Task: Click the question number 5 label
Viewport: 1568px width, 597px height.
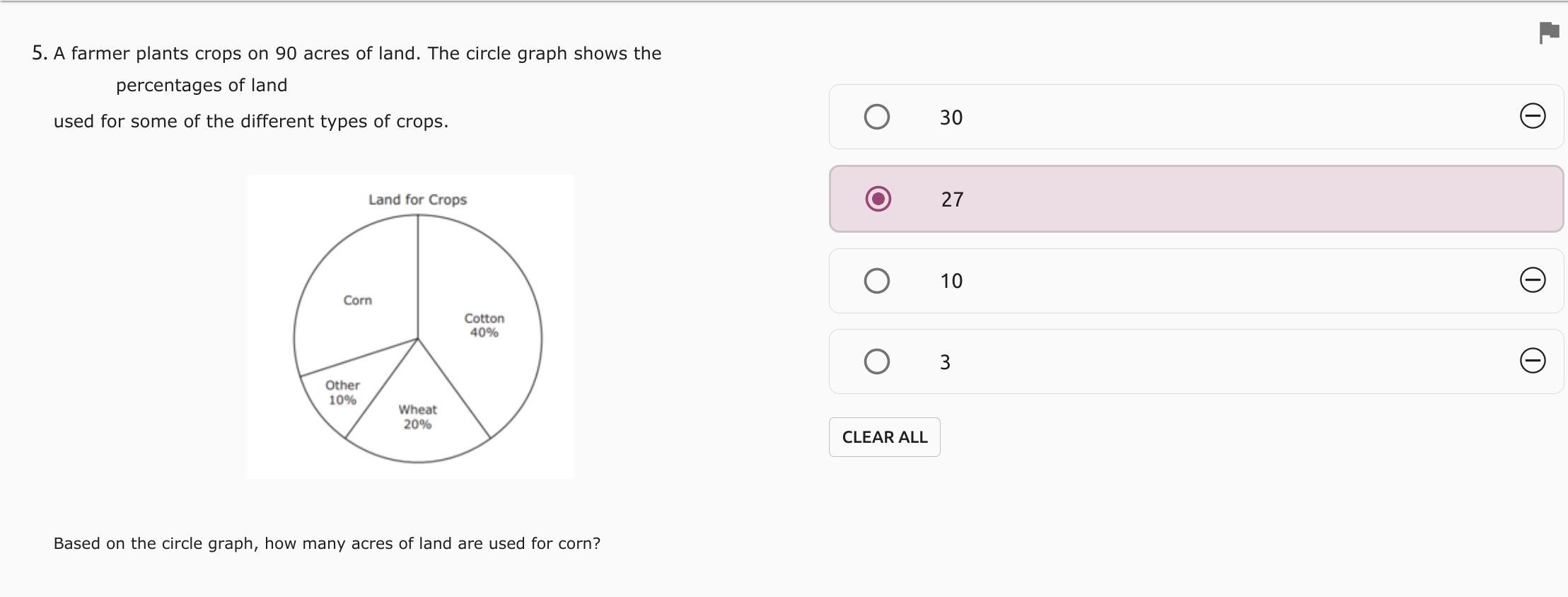Action: pos(40,53)
